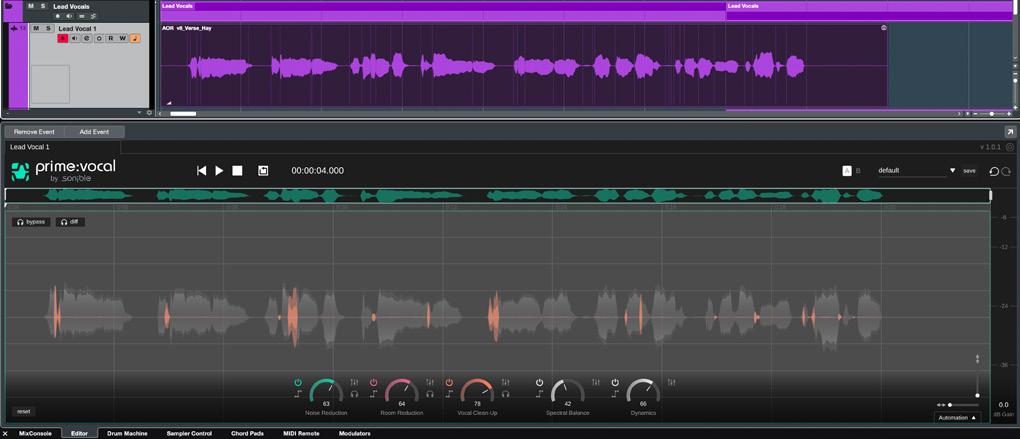Screen dimensions: 1020x439
Task: Switch to Chord Pads tab
Action: pos(247,433)
